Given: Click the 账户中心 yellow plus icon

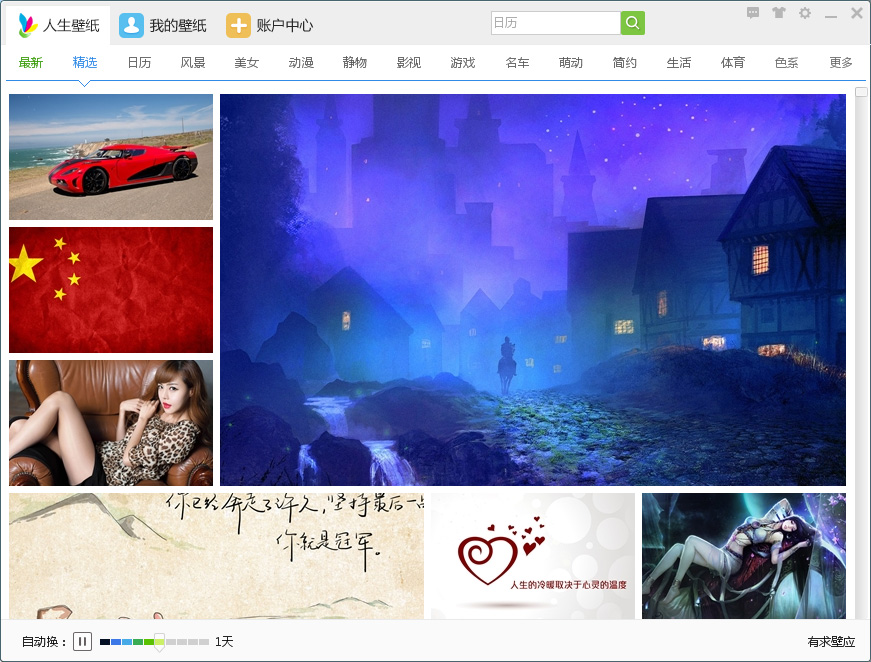Looking at the screenshot, I should tap(238, 26).
